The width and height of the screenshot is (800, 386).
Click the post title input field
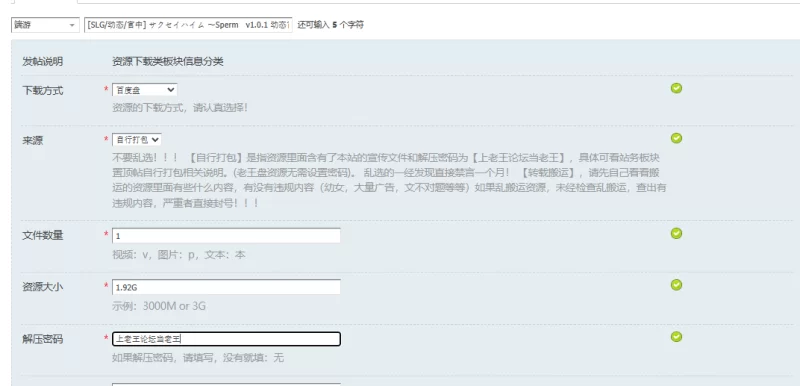pos(188,25)
